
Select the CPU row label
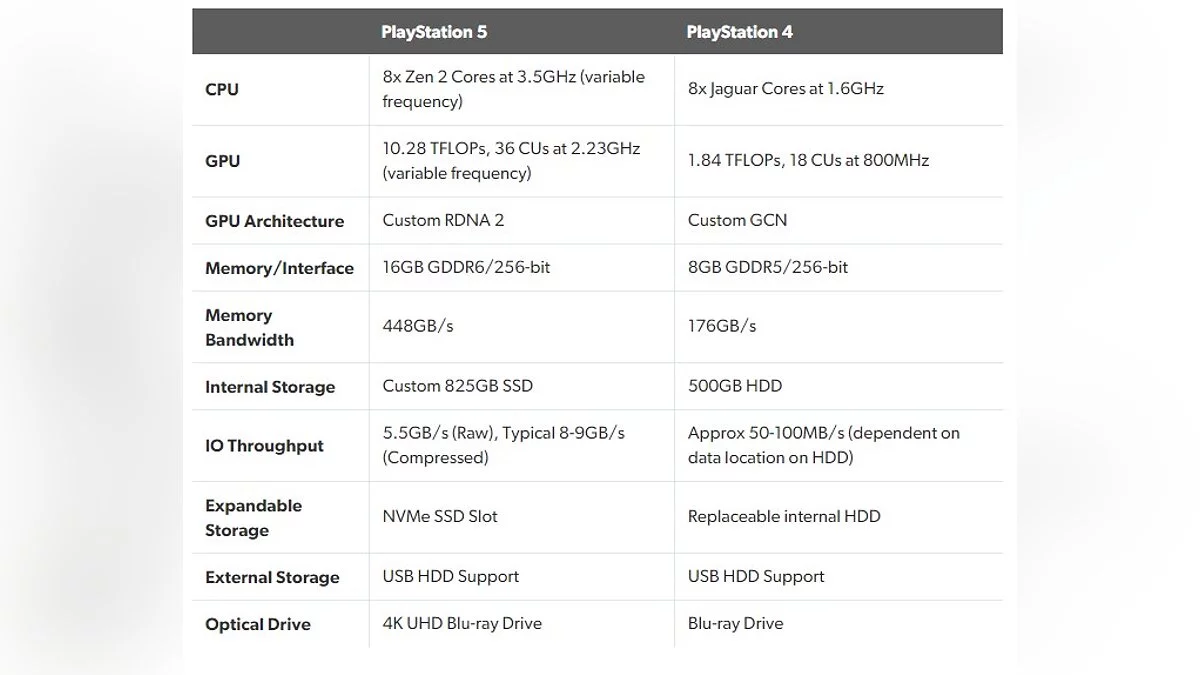click(222, 89)
